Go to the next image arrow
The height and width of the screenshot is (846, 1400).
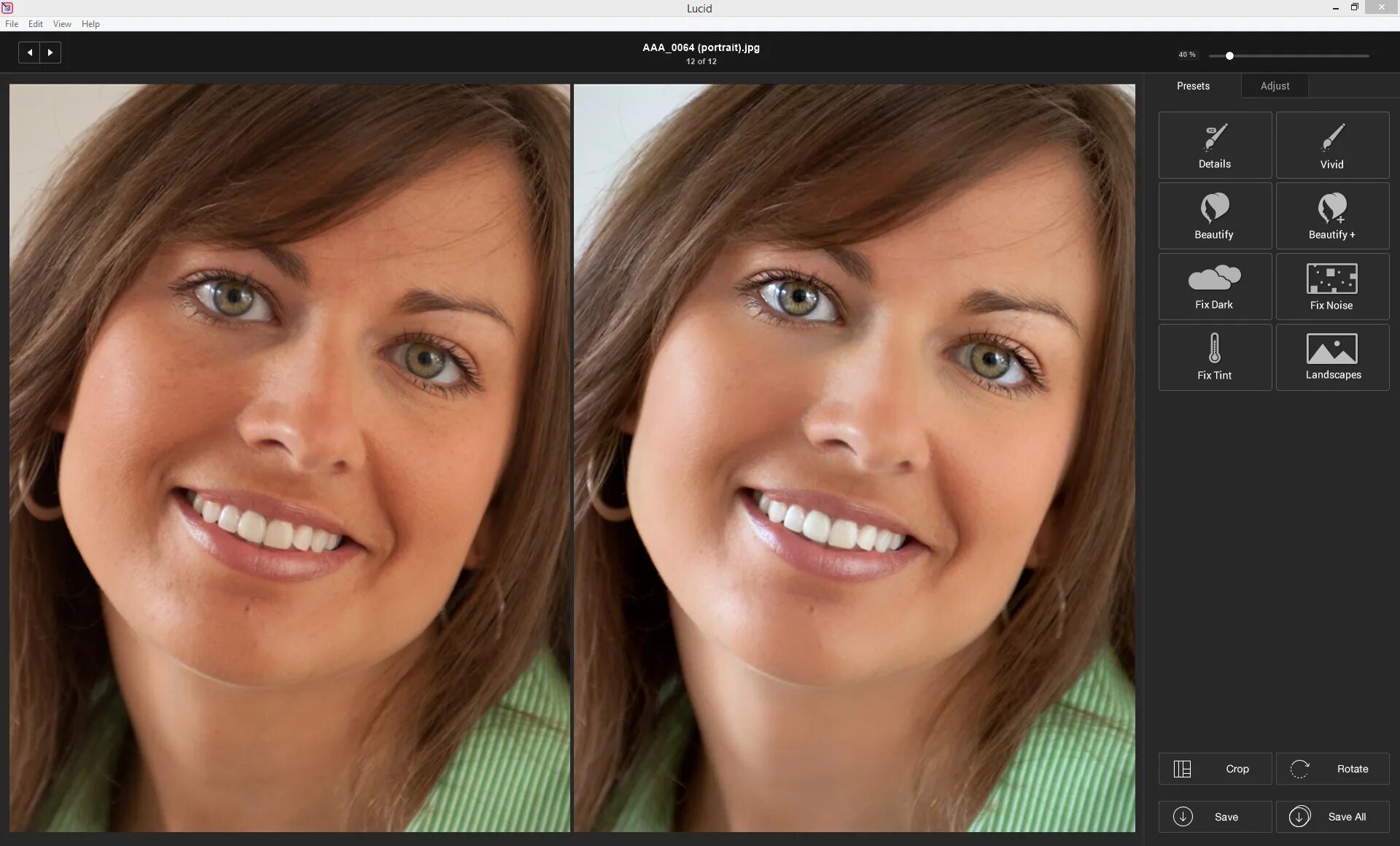[x=50, y=53]
